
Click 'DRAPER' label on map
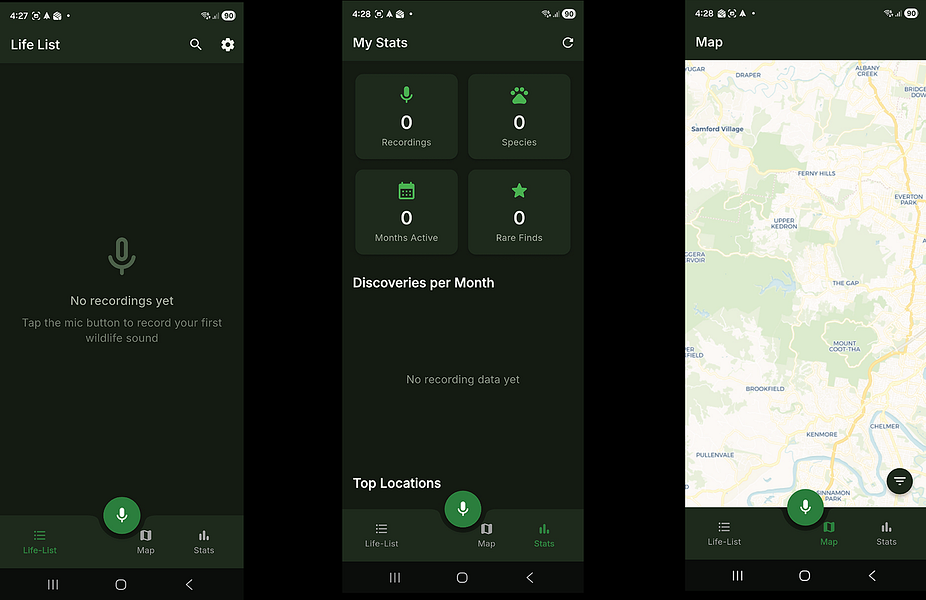click(748, 75)
